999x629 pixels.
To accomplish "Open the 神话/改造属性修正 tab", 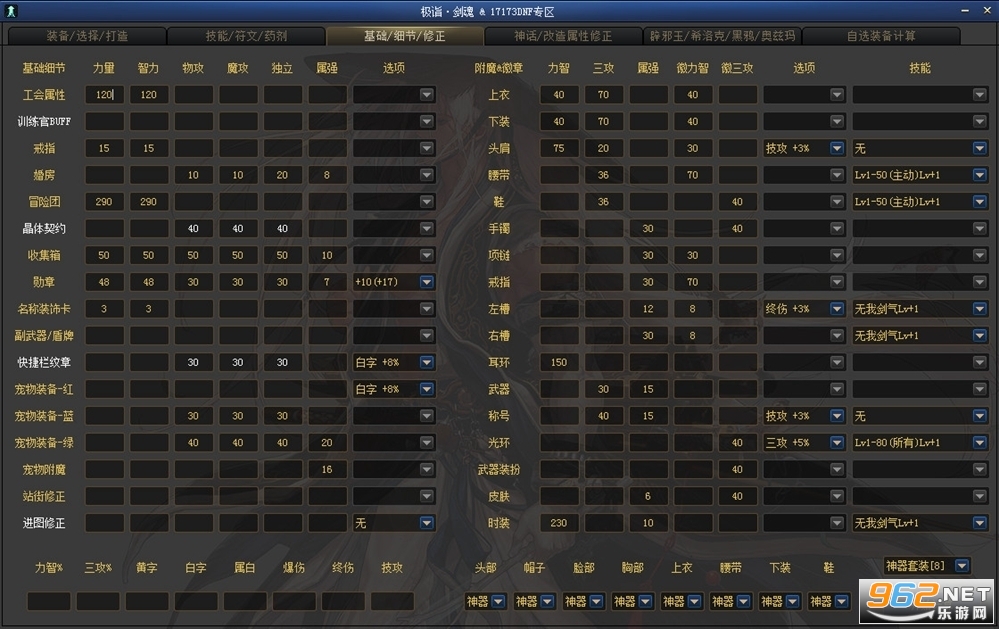I will (x=563, y=36).
